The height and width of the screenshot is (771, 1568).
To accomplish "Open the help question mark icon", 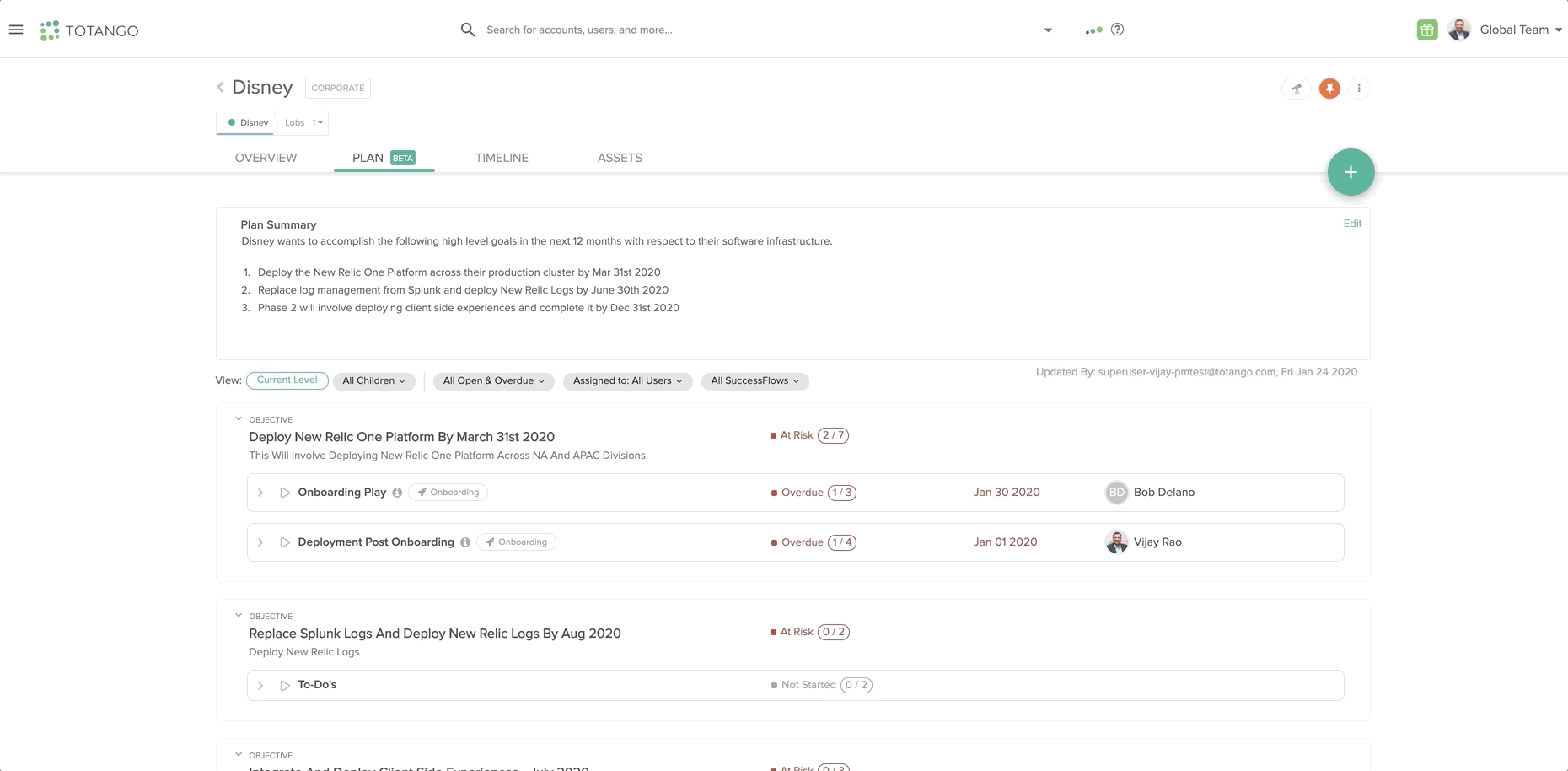I will (x=1118, y=30).
